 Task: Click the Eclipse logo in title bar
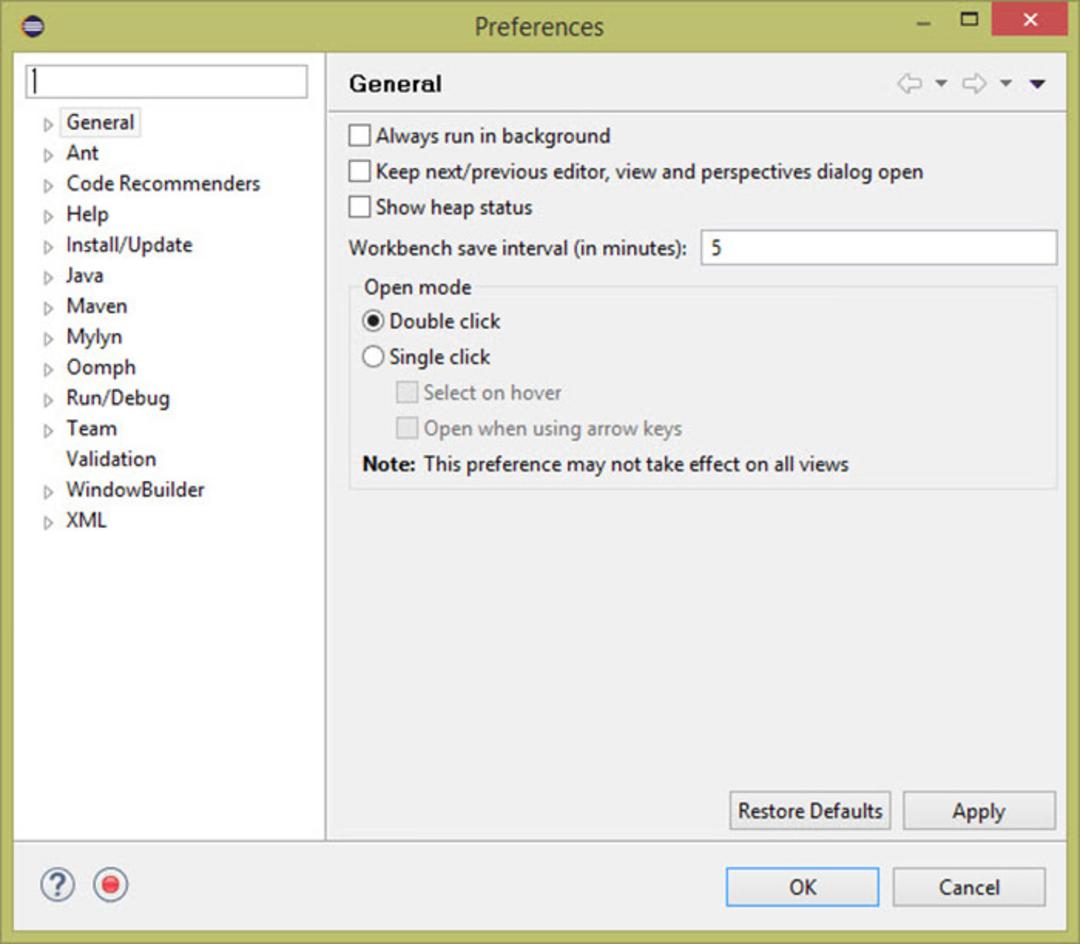32,27
